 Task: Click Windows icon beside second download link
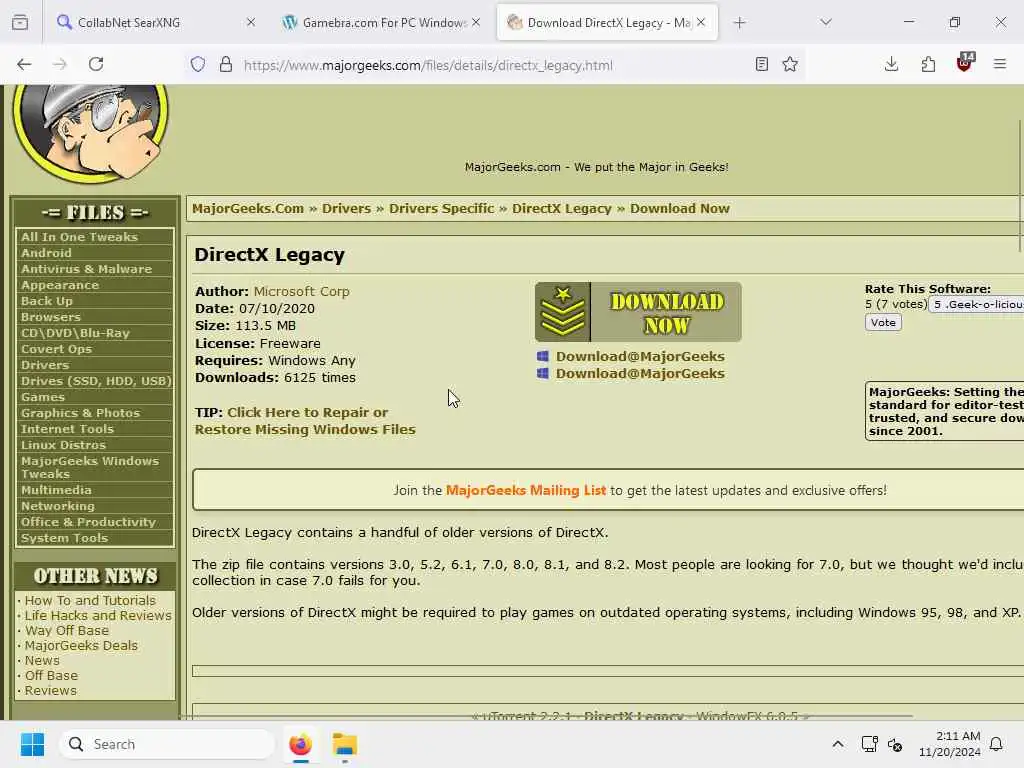pos(543,374)
